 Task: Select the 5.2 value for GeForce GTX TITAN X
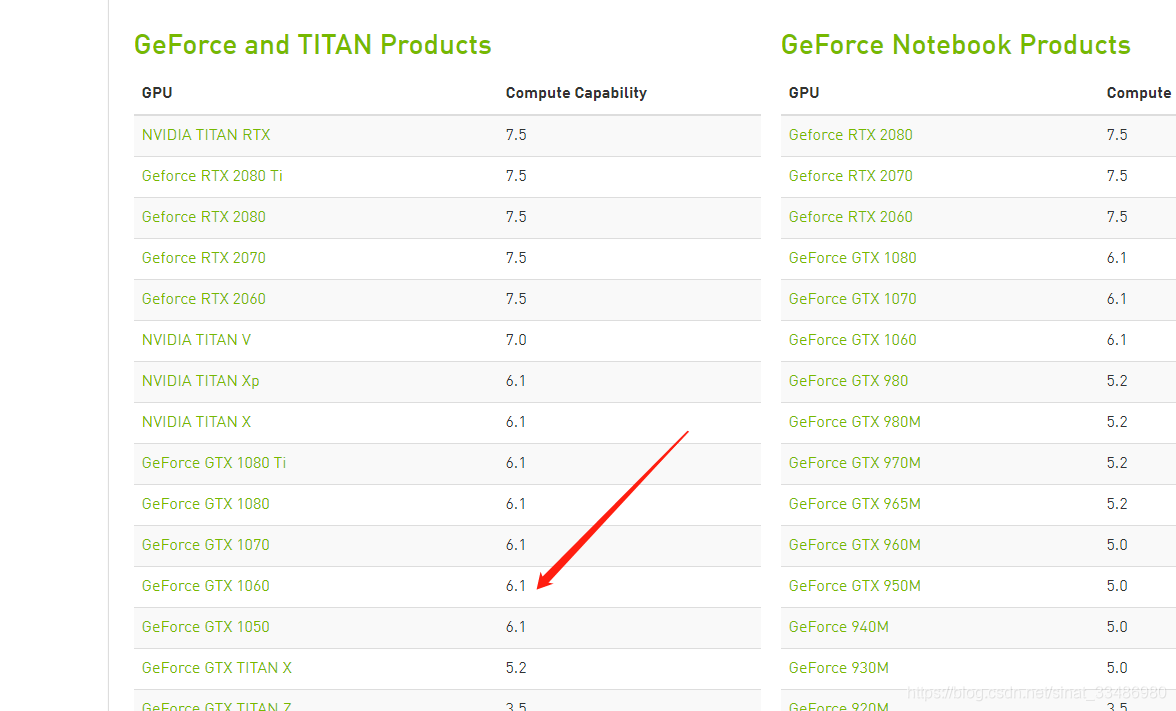tap(516, 668)
